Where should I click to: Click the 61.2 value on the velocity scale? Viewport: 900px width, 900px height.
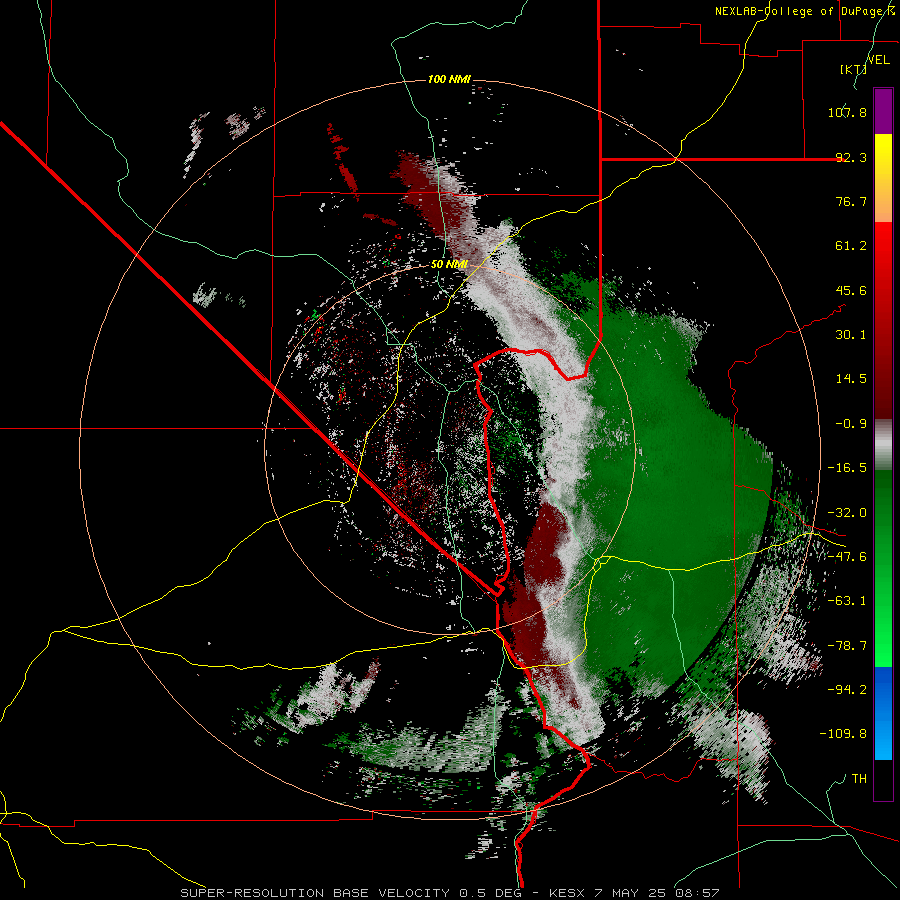[x=851, y=246]
